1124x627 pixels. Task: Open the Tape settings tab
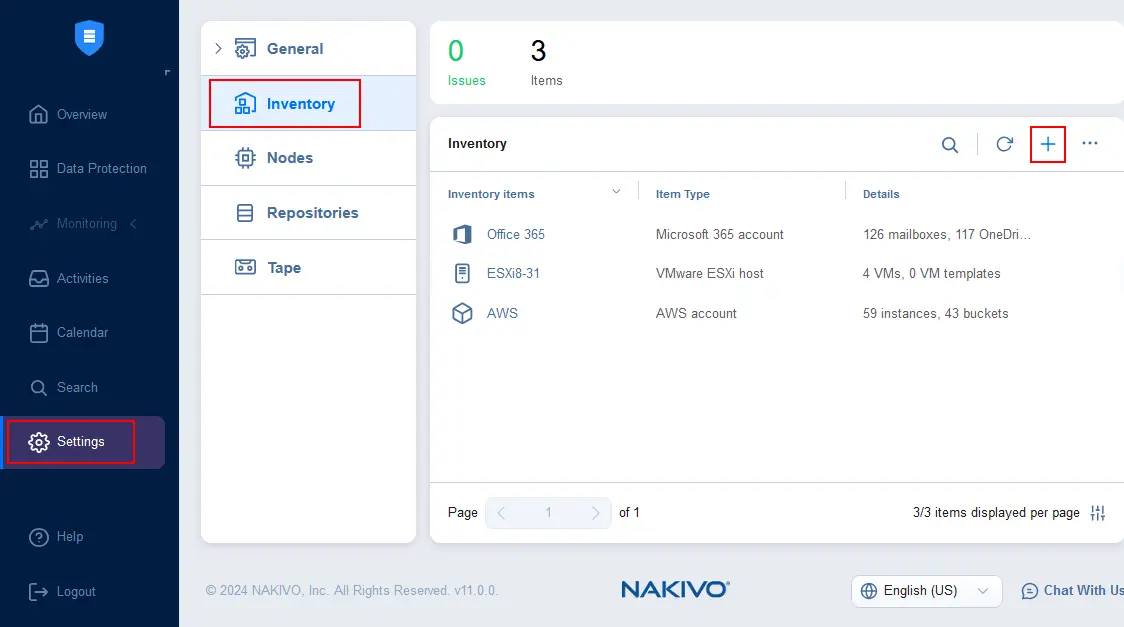tap(308, 267)
